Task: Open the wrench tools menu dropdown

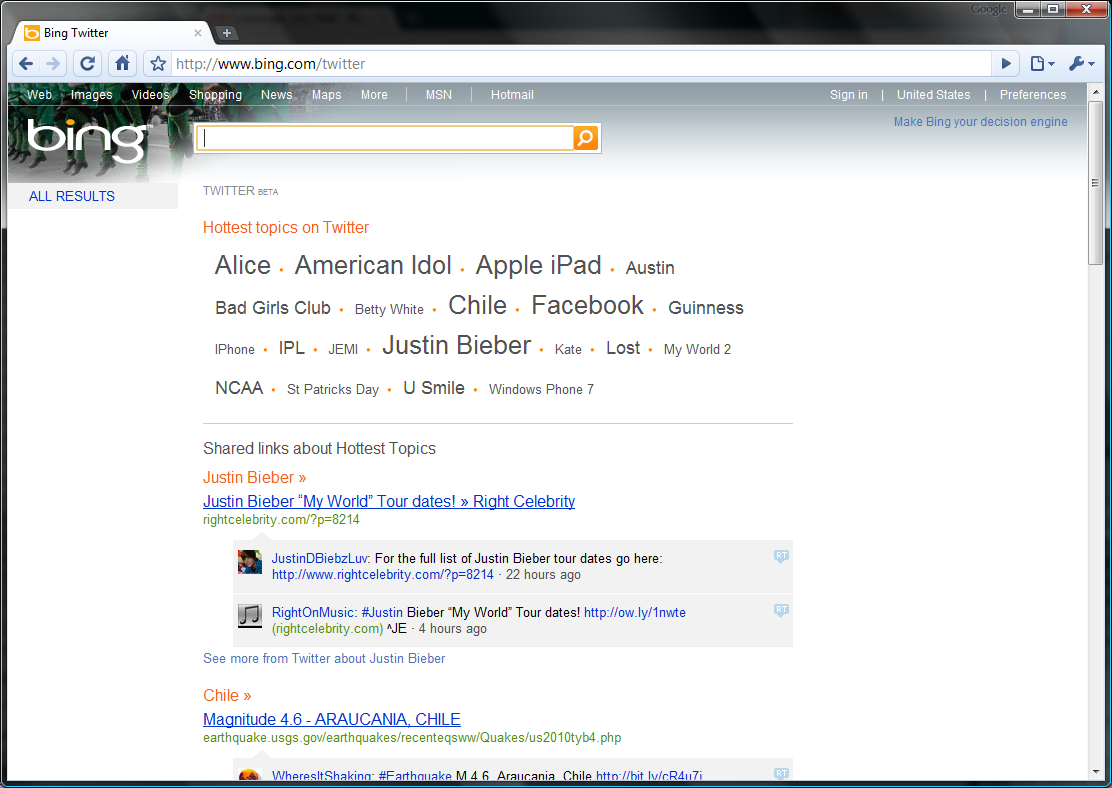Action: pos(1082,64)
